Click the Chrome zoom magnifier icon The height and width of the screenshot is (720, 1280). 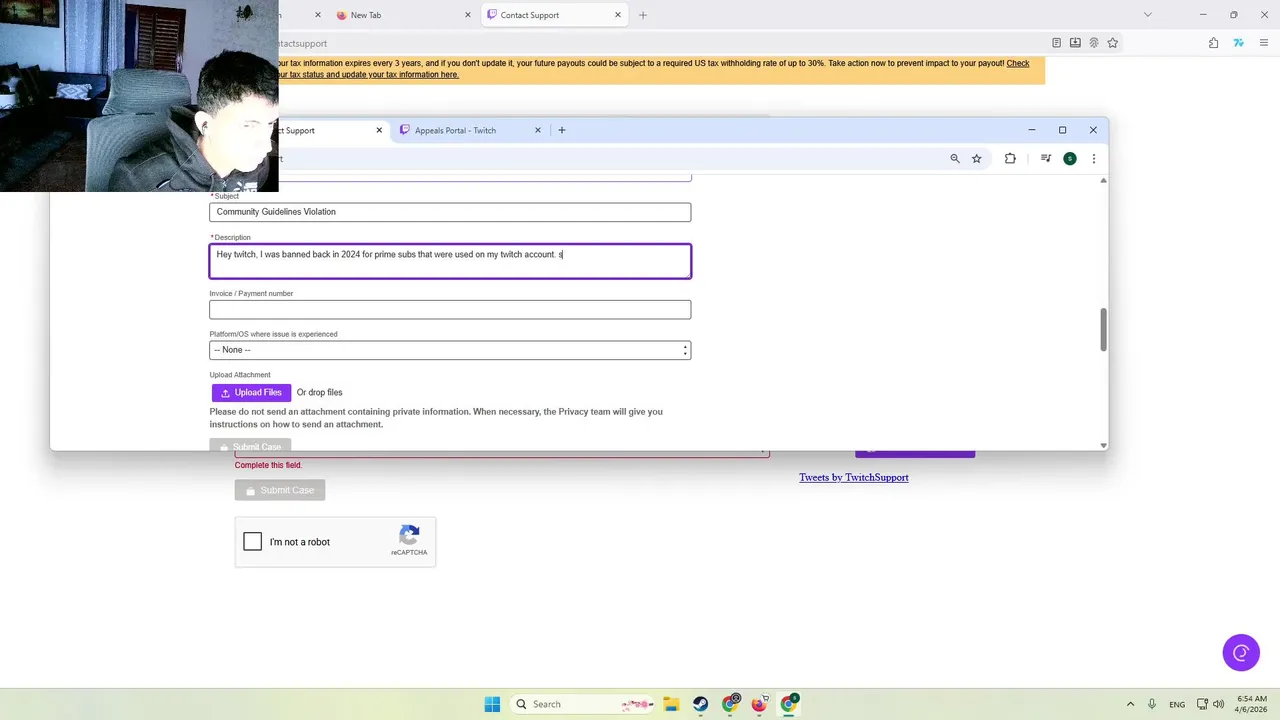955,158
